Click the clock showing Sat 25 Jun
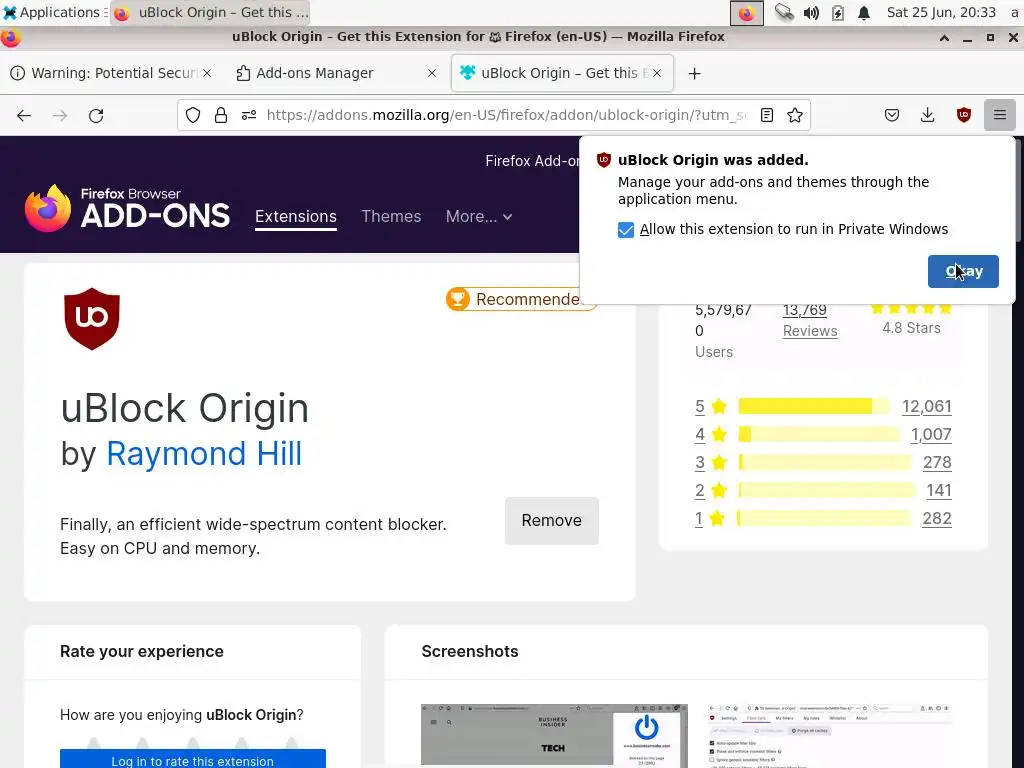The height and width of the screenshot is (768, 1024). [x=940, y=12]
